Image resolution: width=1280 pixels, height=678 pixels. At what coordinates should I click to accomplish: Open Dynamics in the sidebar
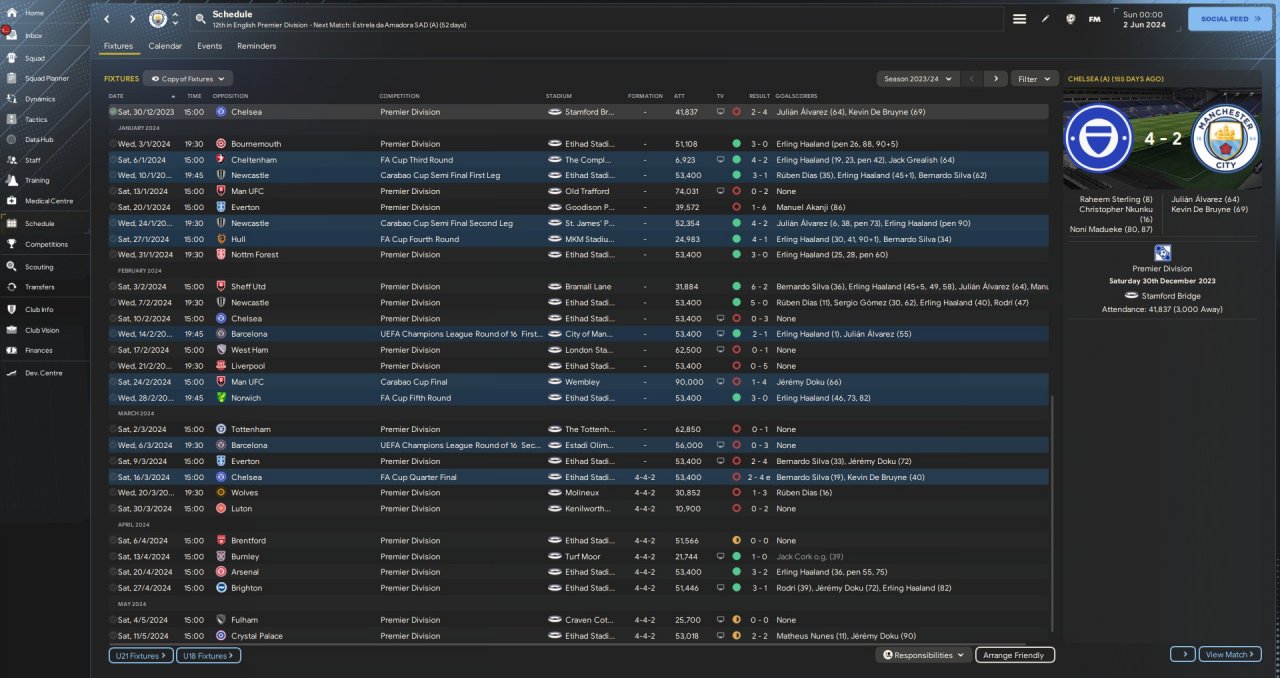coord(40,99)
